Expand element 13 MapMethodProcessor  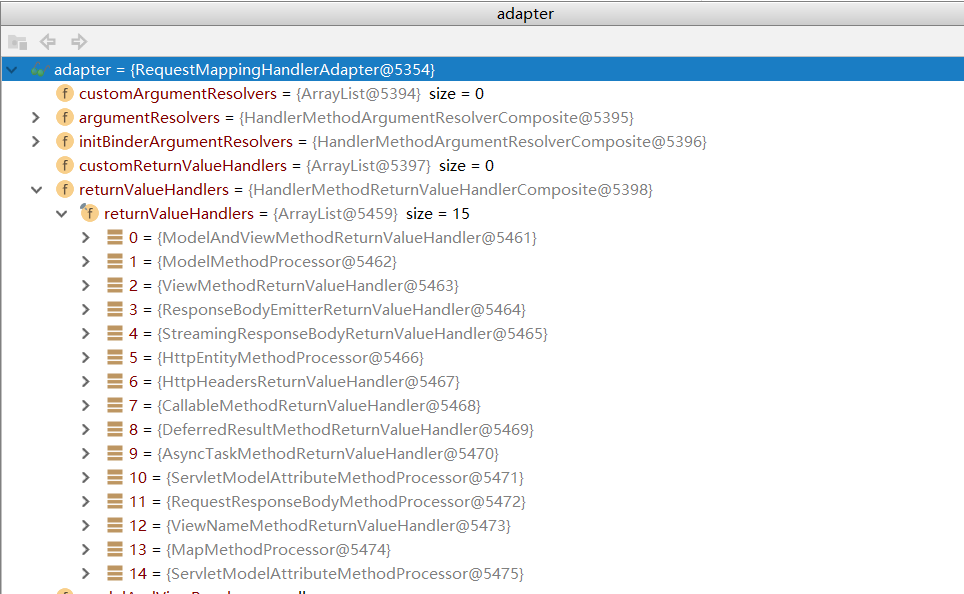click(x=86, y=549)
